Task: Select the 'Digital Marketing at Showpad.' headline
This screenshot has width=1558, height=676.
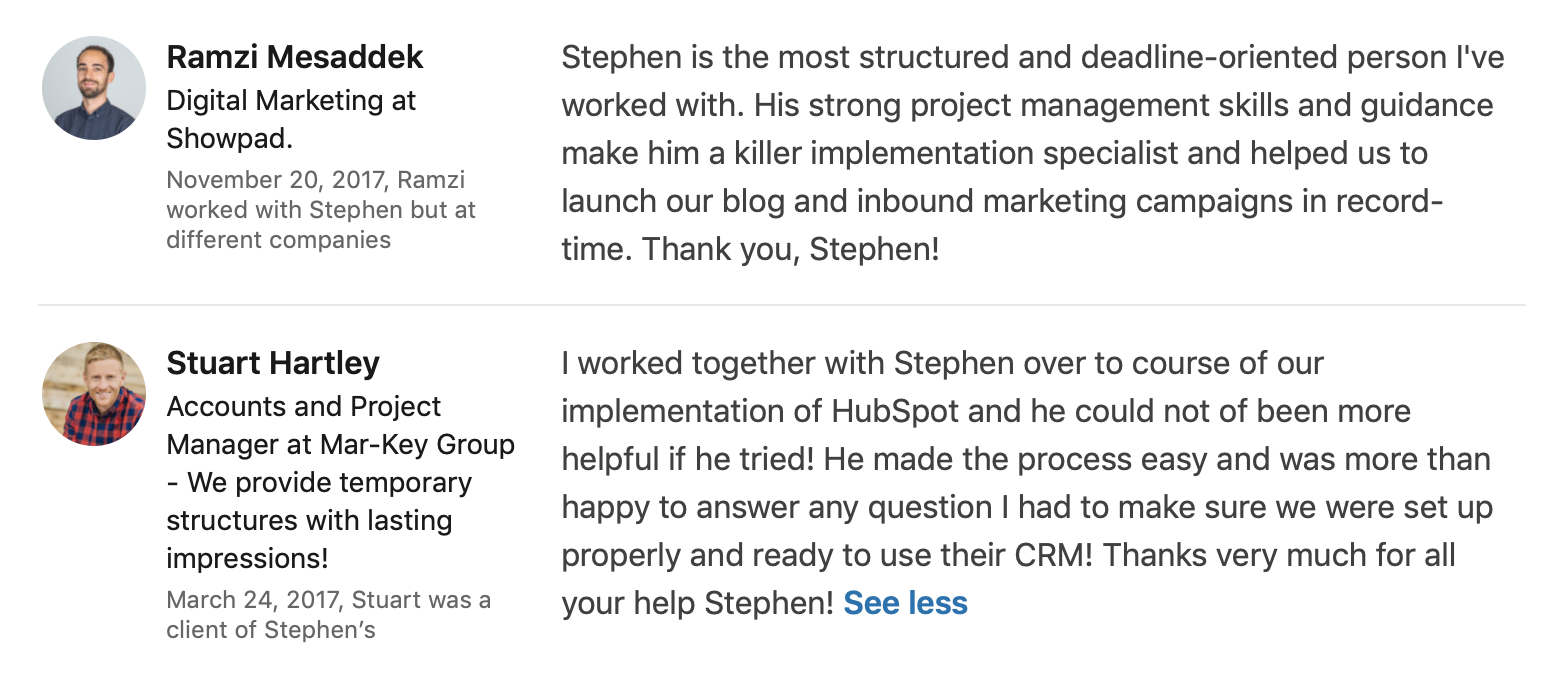Action: click(291, 119)
